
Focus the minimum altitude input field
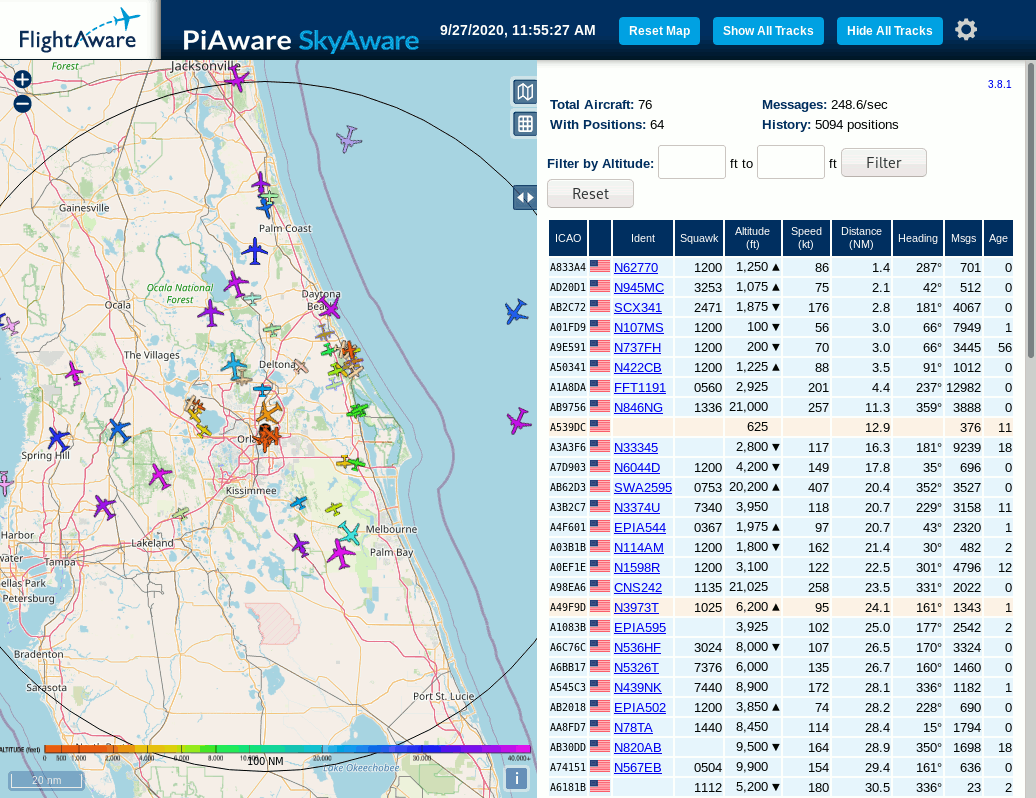click(692, 163)
